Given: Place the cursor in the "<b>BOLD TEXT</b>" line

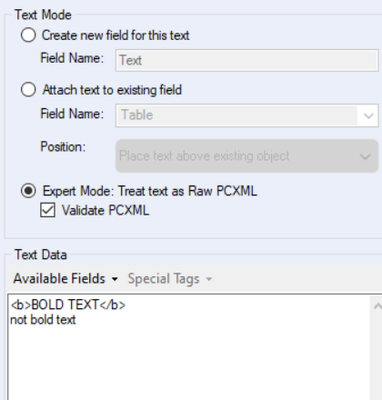Looking at the screenshot, I should click(68, 305).
